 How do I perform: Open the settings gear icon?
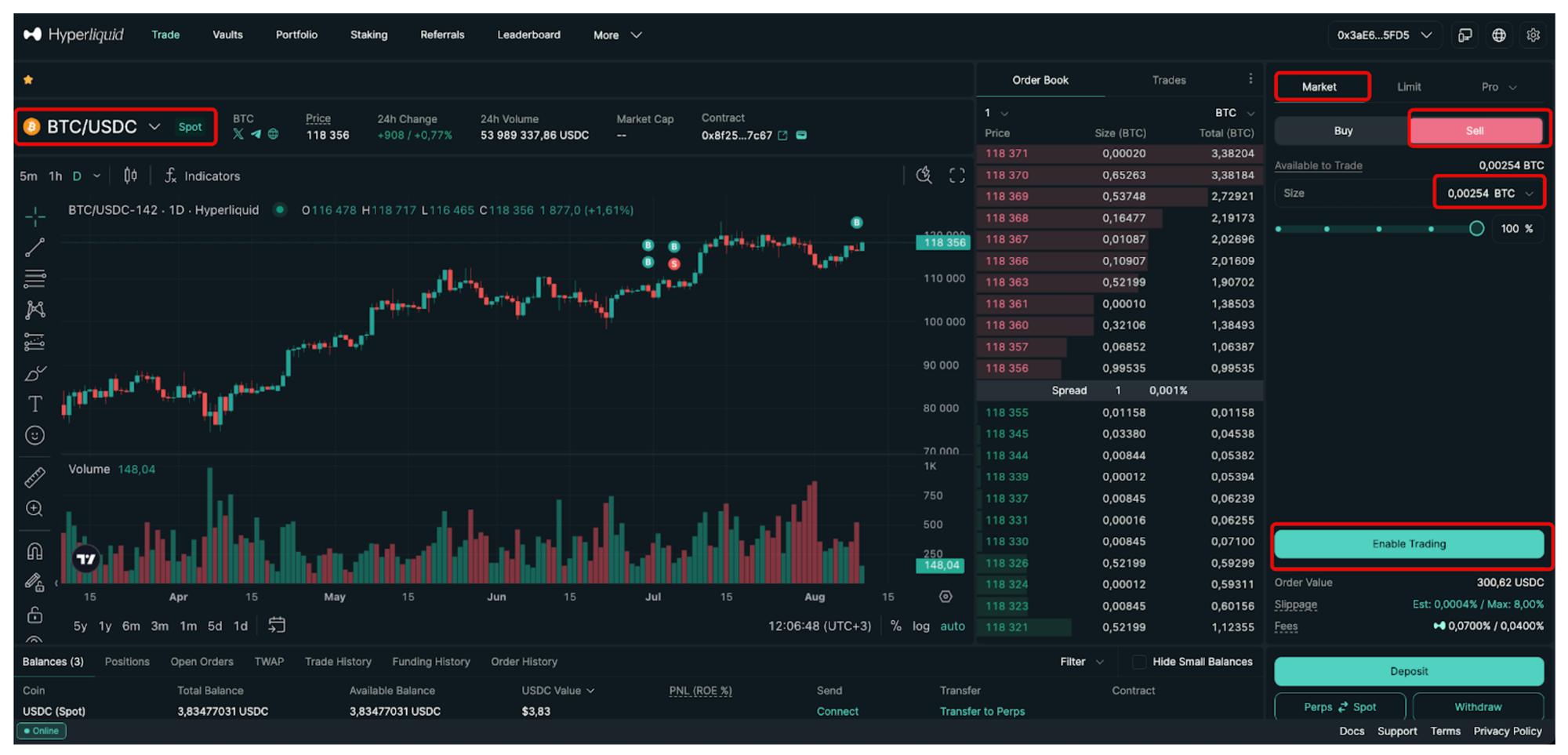click(x=1533, y=35)
